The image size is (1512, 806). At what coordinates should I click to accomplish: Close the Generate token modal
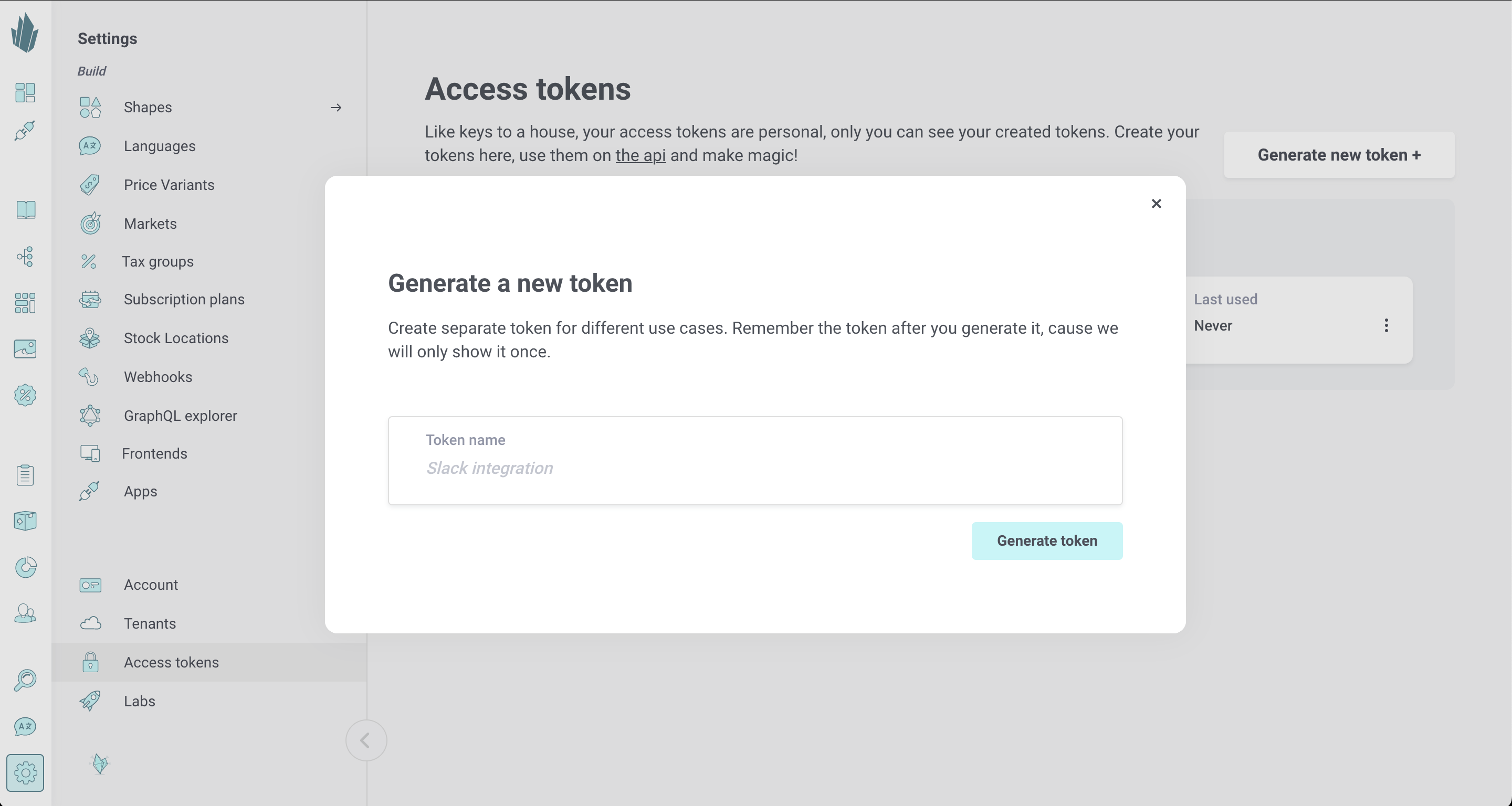click(1157, 204)
